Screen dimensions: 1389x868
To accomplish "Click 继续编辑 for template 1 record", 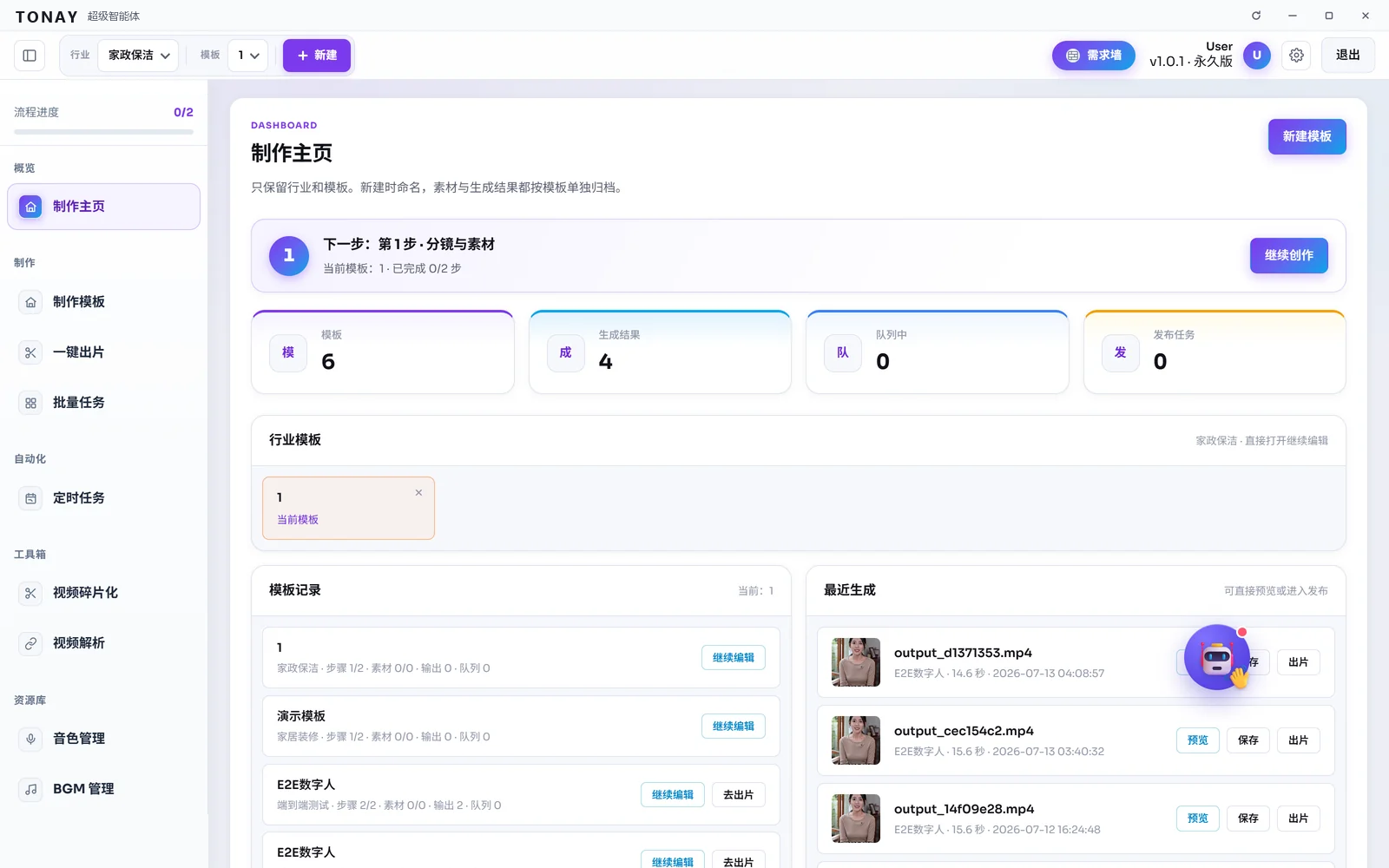I will click(x=734, y=658).
